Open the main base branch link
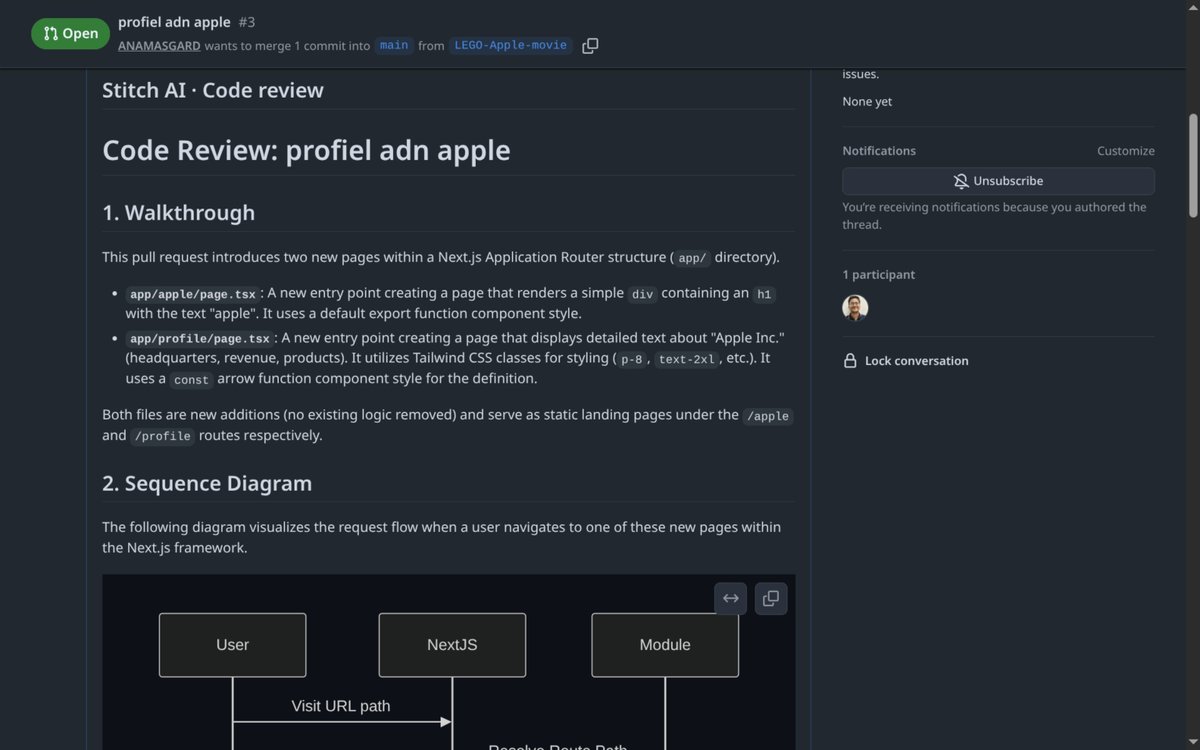Viewport: 1200px width, 750px height. 394,46
